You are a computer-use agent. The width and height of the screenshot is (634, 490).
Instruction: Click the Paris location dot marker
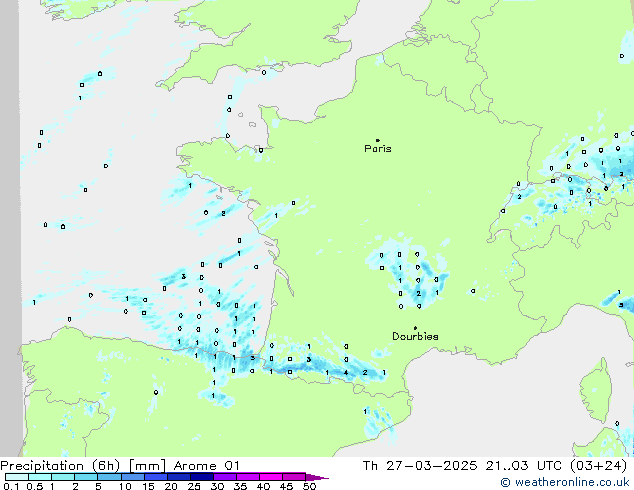click(378, 140)
